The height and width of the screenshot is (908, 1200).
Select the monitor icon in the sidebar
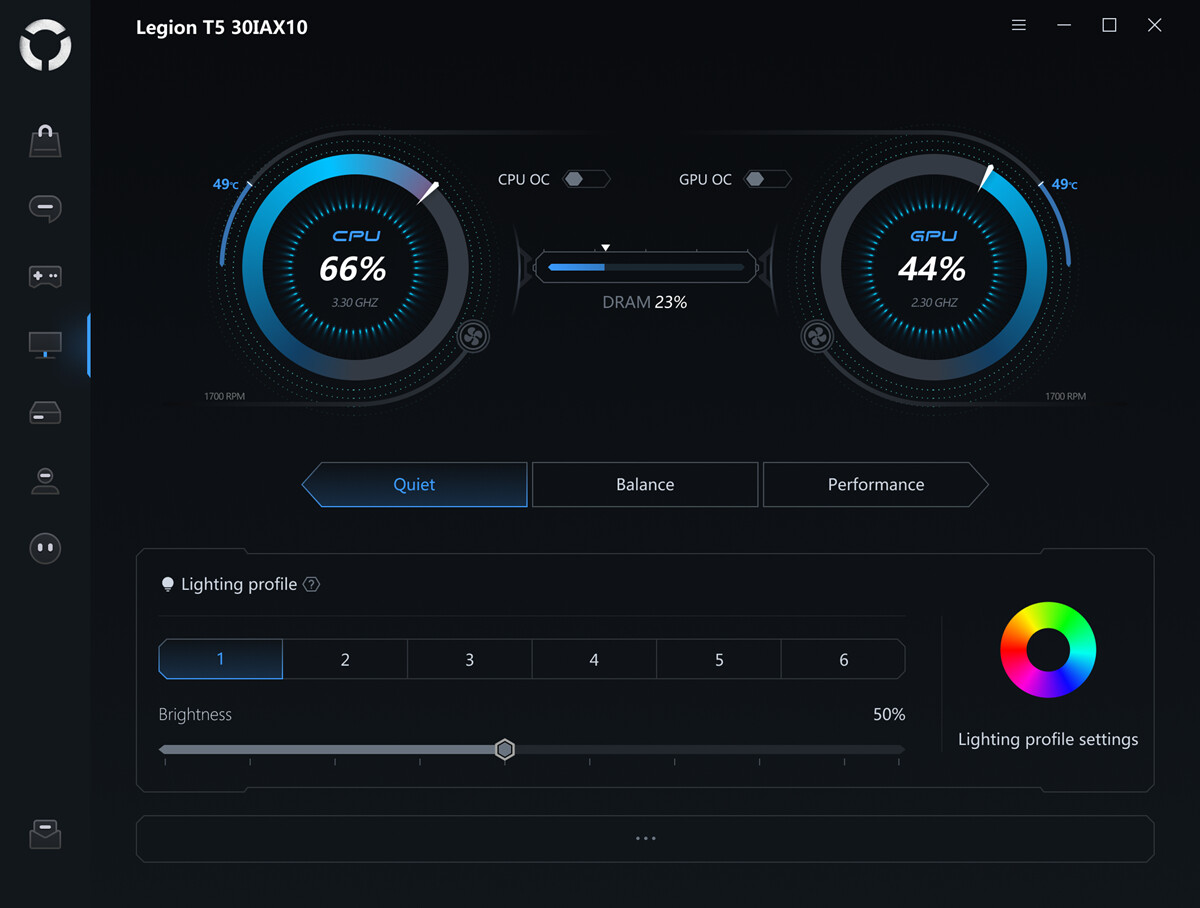(45, 345)
